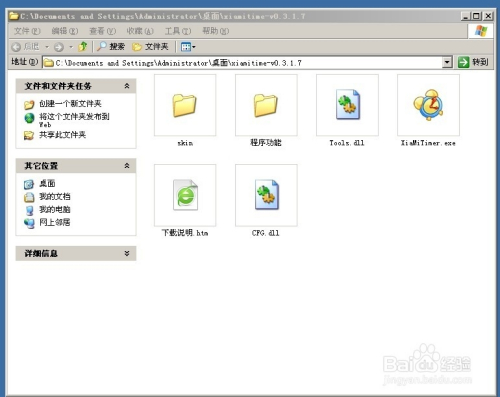
Task: Go to 网上邻居 via link
Action: pos(55,222)
